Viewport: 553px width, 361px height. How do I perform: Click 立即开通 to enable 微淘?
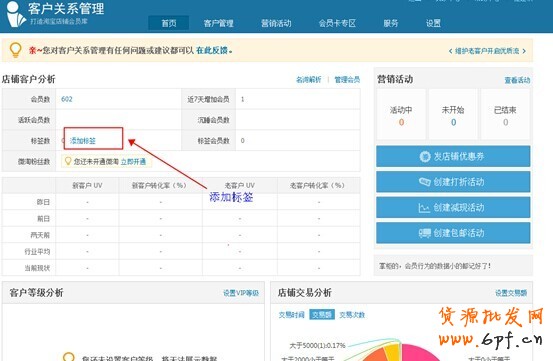[x=133, y=162]
